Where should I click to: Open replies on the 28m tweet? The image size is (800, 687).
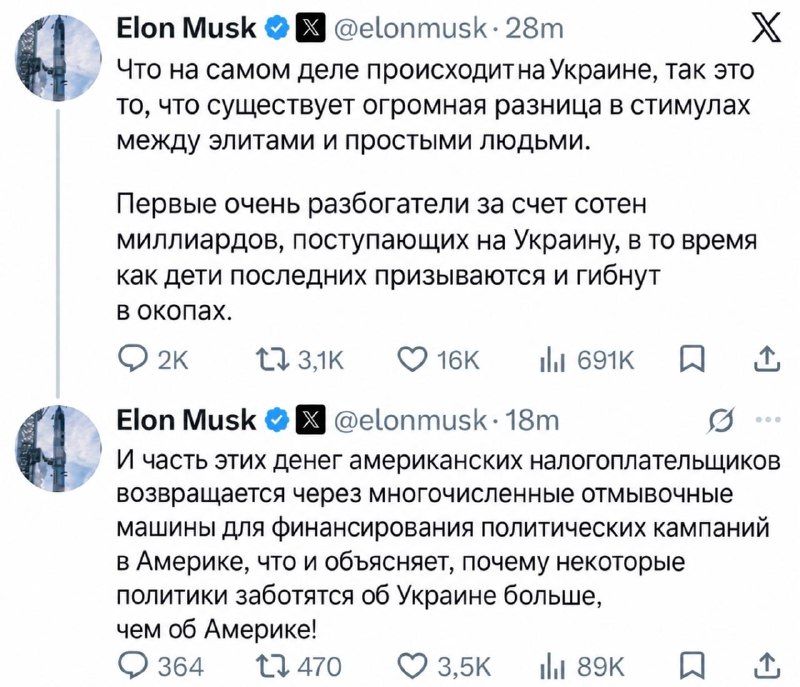pos(153,360)
